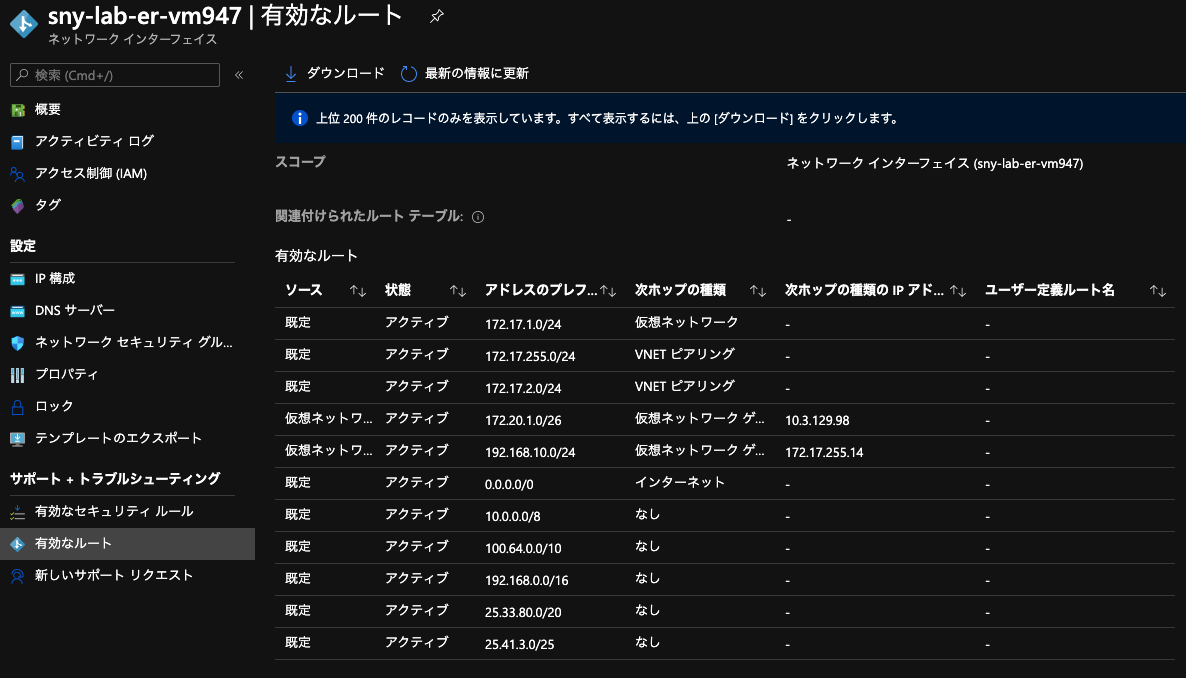Pin the 有効なルート page using the pin icon
Screen dimensions: 1186x678
pos(434,16)
